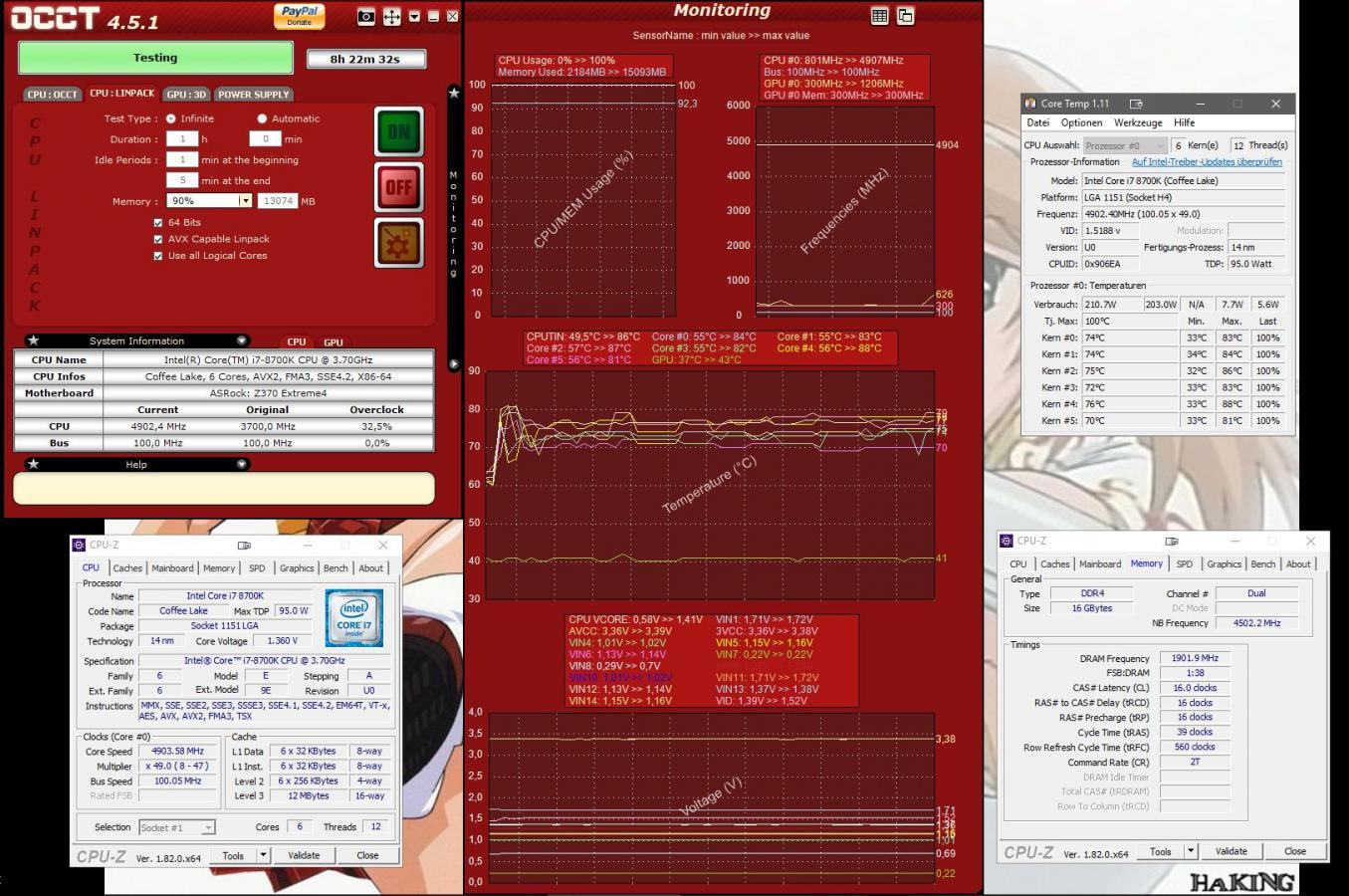Viewport: 1349px width, 896px height.
Task: Open the Datei menu in Core Temp
Action: (1038, 122)
